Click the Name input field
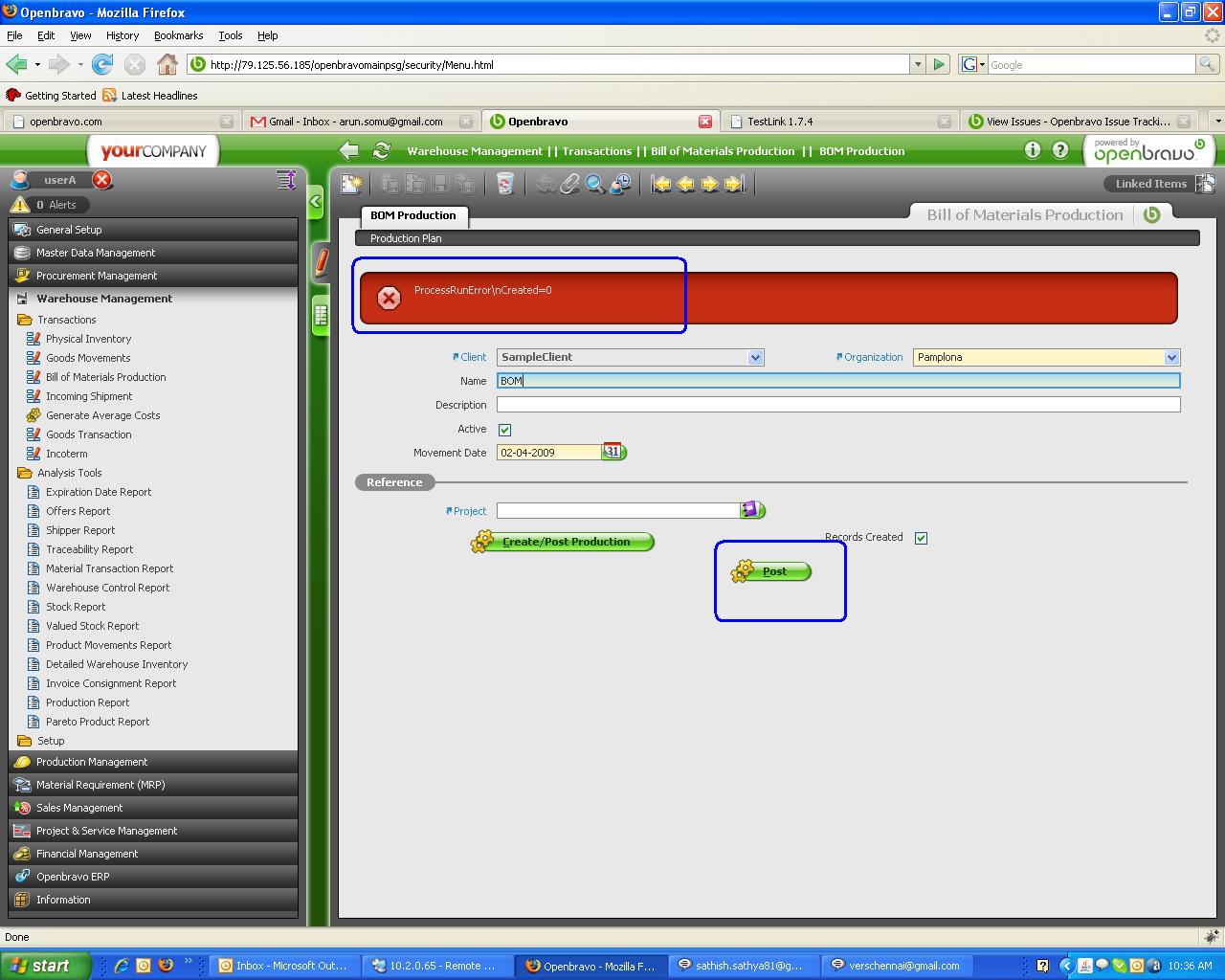1225x980 pixels. coord(838,381)
